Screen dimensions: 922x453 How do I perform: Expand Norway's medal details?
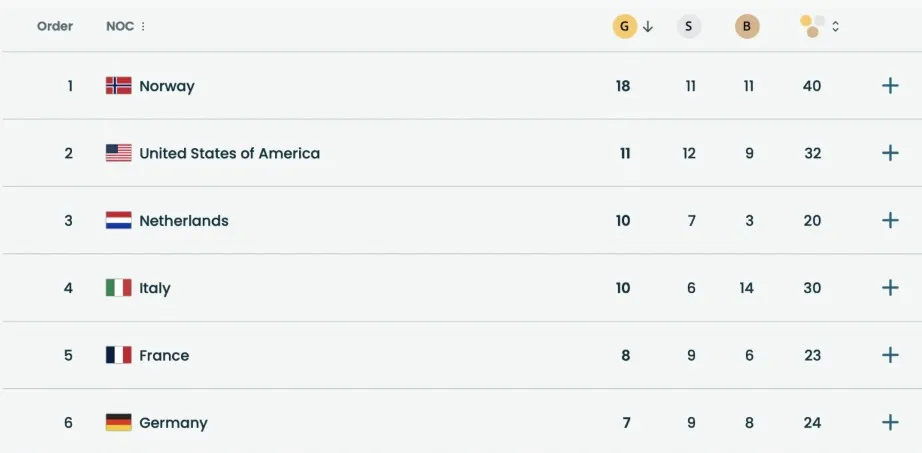click(890, 86)
